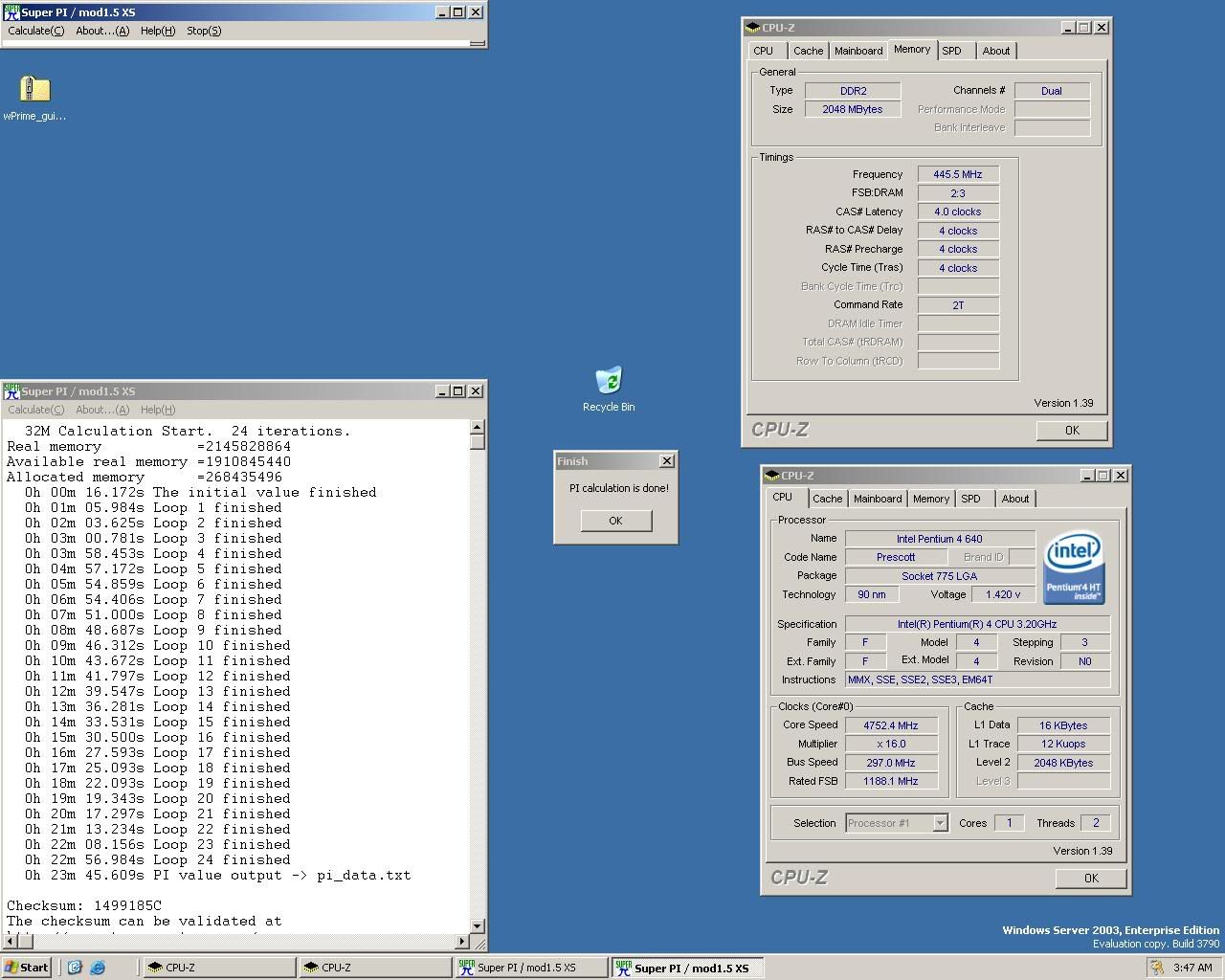
Task: Click processor Name Intel Pentium 4 640
Action: [x=940, y=539]
